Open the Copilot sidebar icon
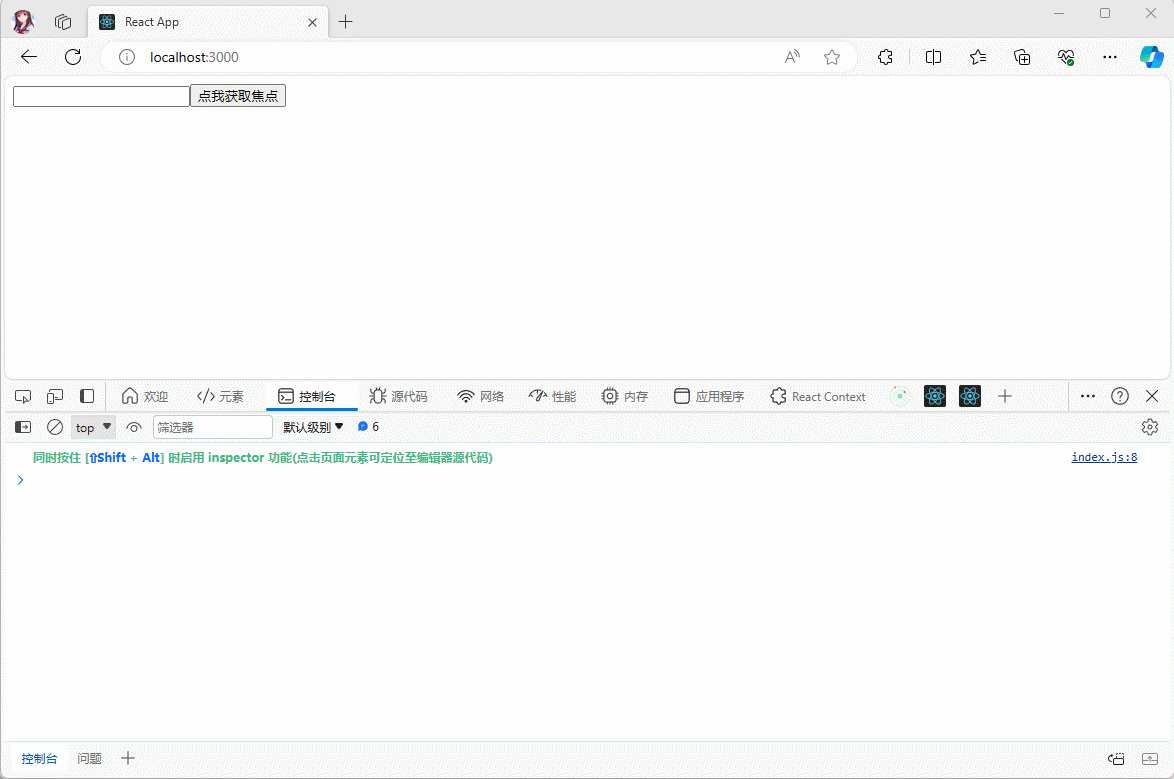 1151,57
